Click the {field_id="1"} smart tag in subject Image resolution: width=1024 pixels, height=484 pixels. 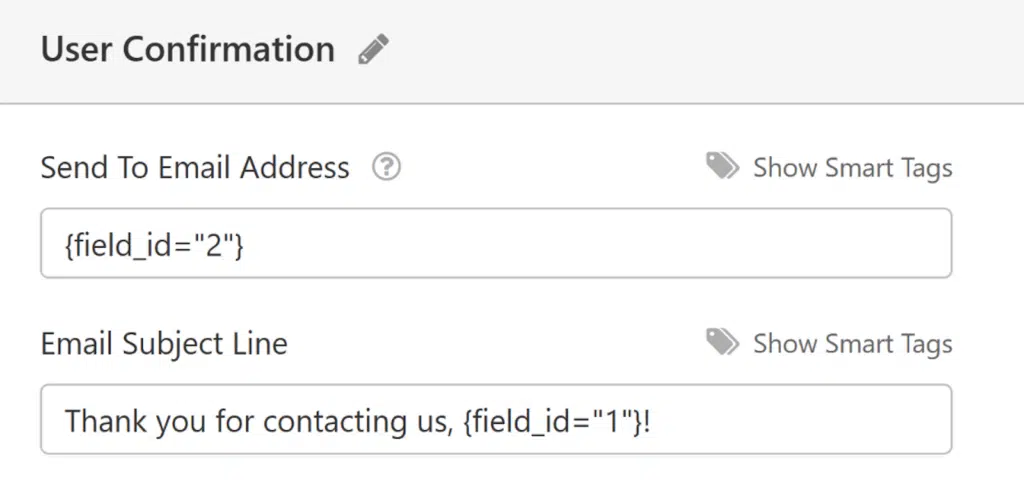(x=552, y=421)
